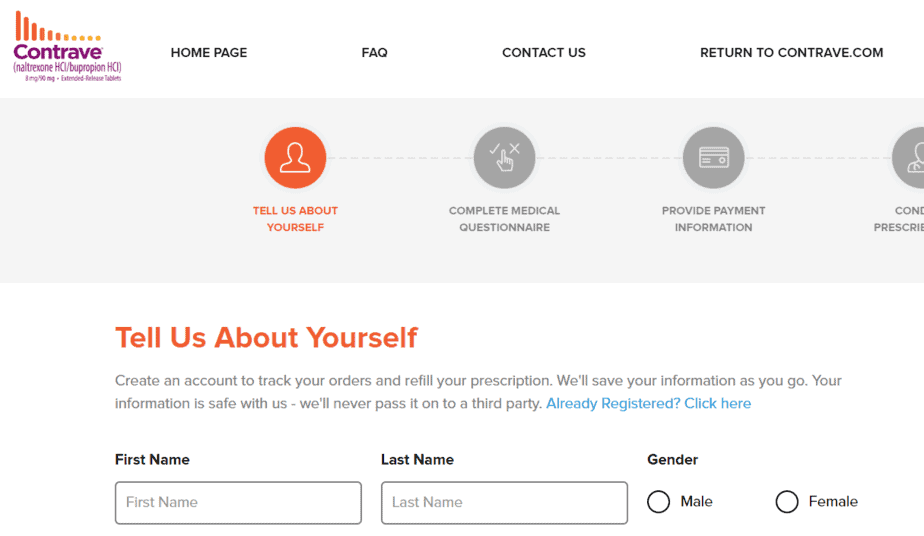Select the Male gender option

[659, 502]
